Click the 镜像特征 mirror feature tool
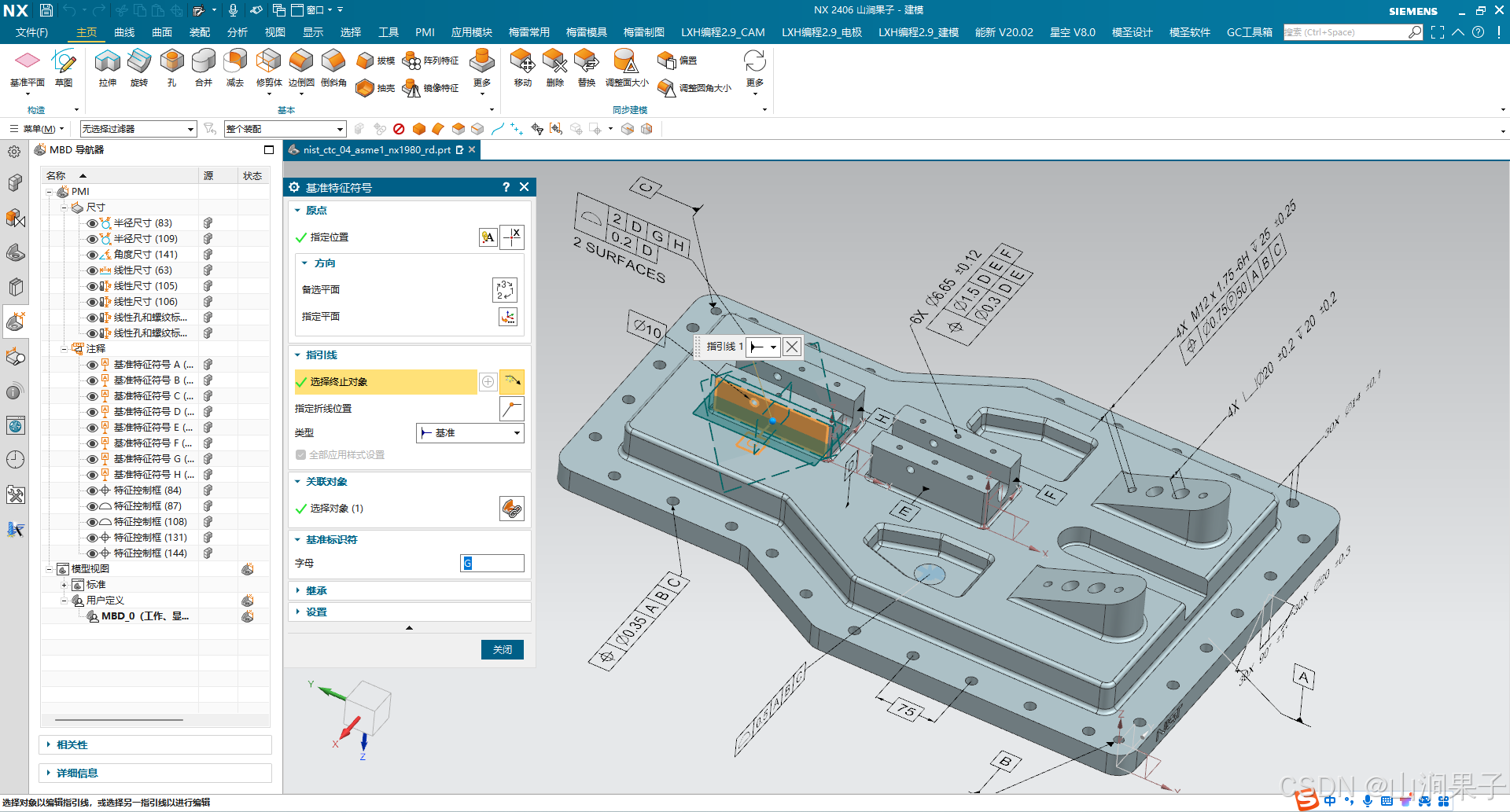The image size is (1510, 812). [430, 88]
